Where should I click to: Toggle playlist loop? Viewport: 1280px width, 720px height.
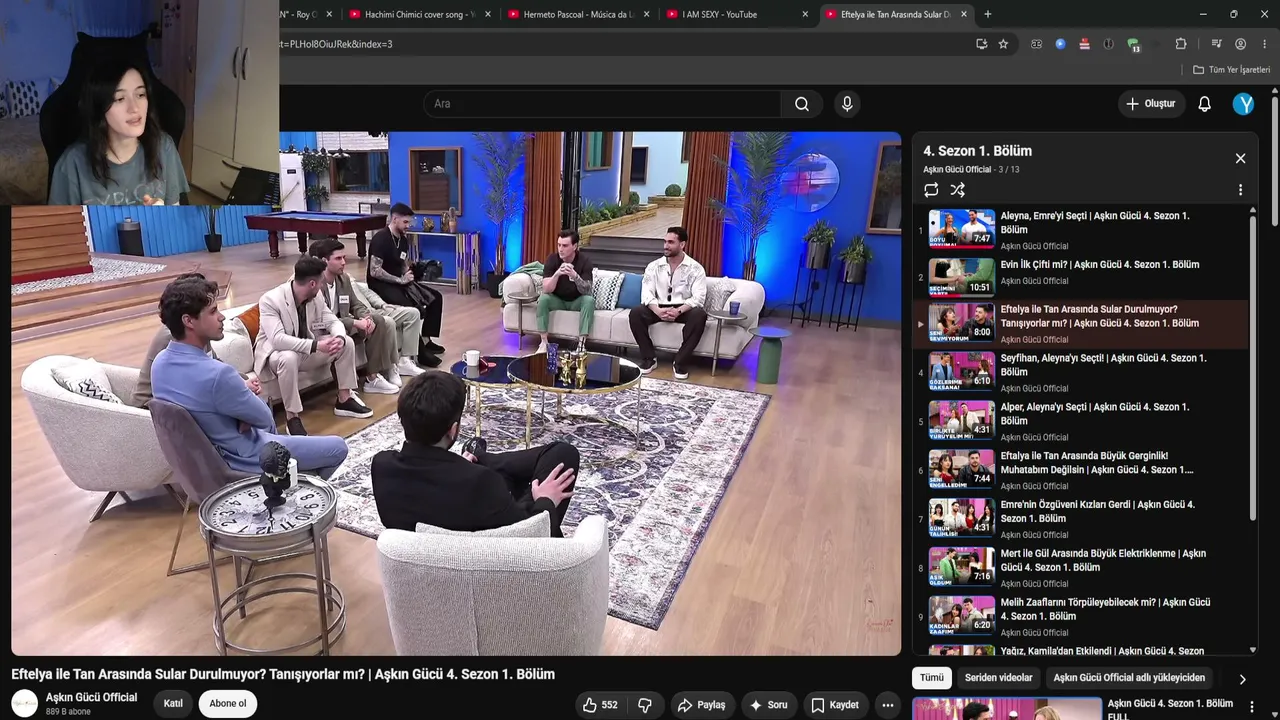click(931, 190)
